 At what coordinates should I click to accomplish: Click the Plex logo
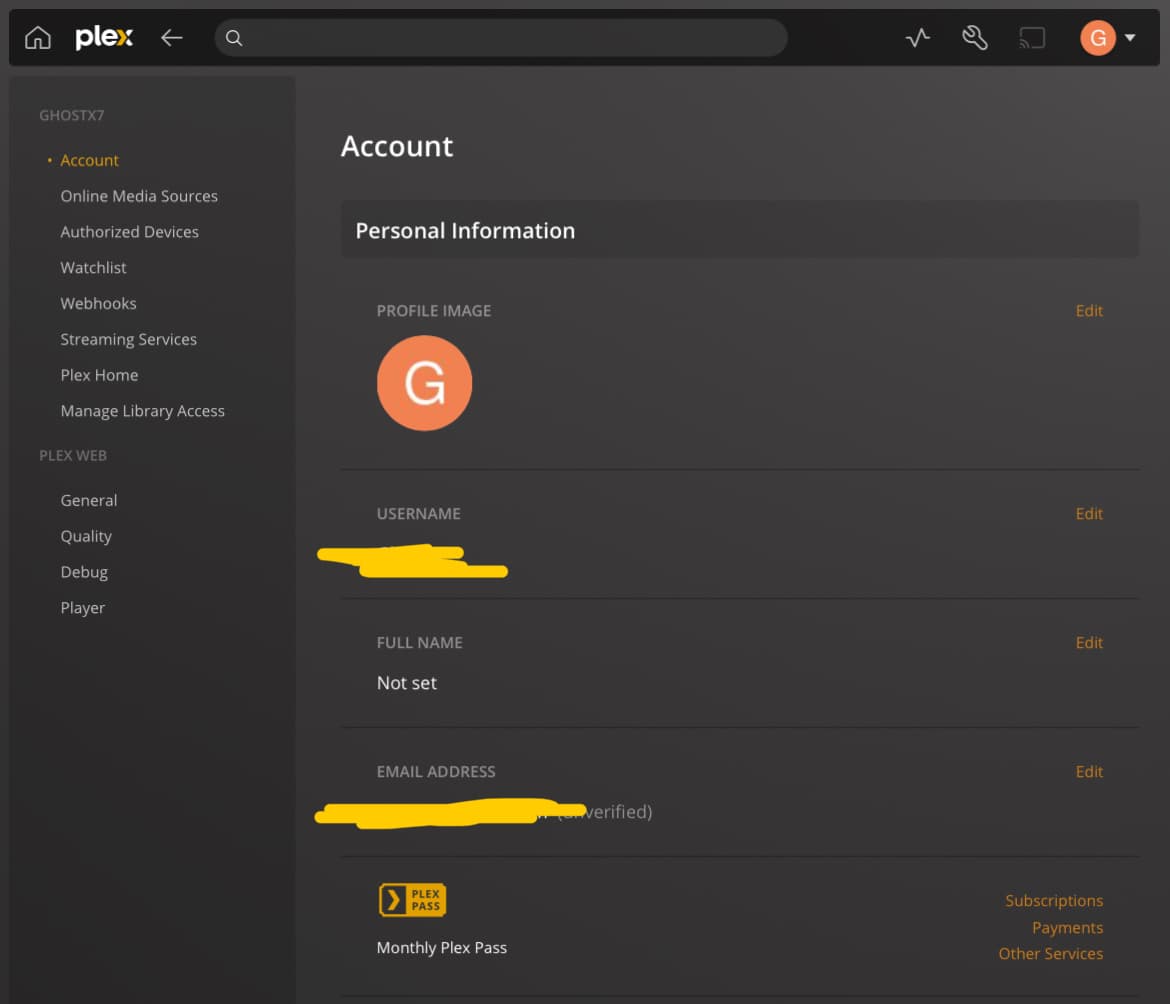point(104,37)
